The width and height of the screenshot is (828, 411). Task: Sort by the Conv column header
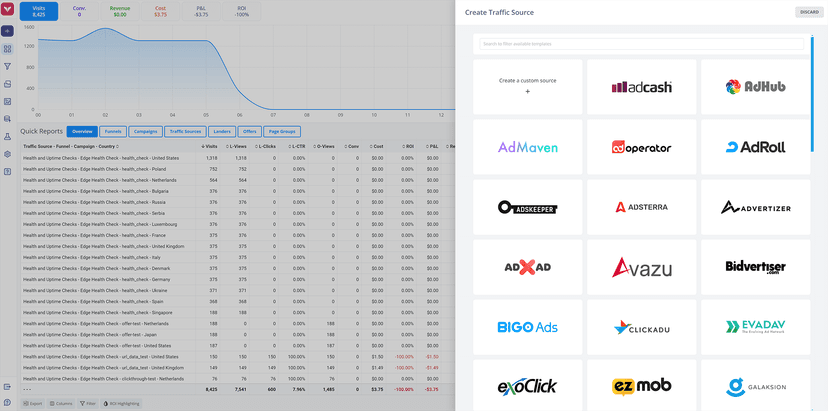pyautogui.click(x=351, y=146)
